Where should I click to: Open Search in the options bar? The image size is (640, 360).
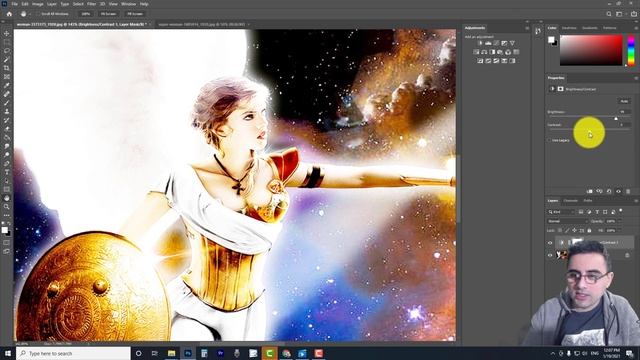(609, 14)
